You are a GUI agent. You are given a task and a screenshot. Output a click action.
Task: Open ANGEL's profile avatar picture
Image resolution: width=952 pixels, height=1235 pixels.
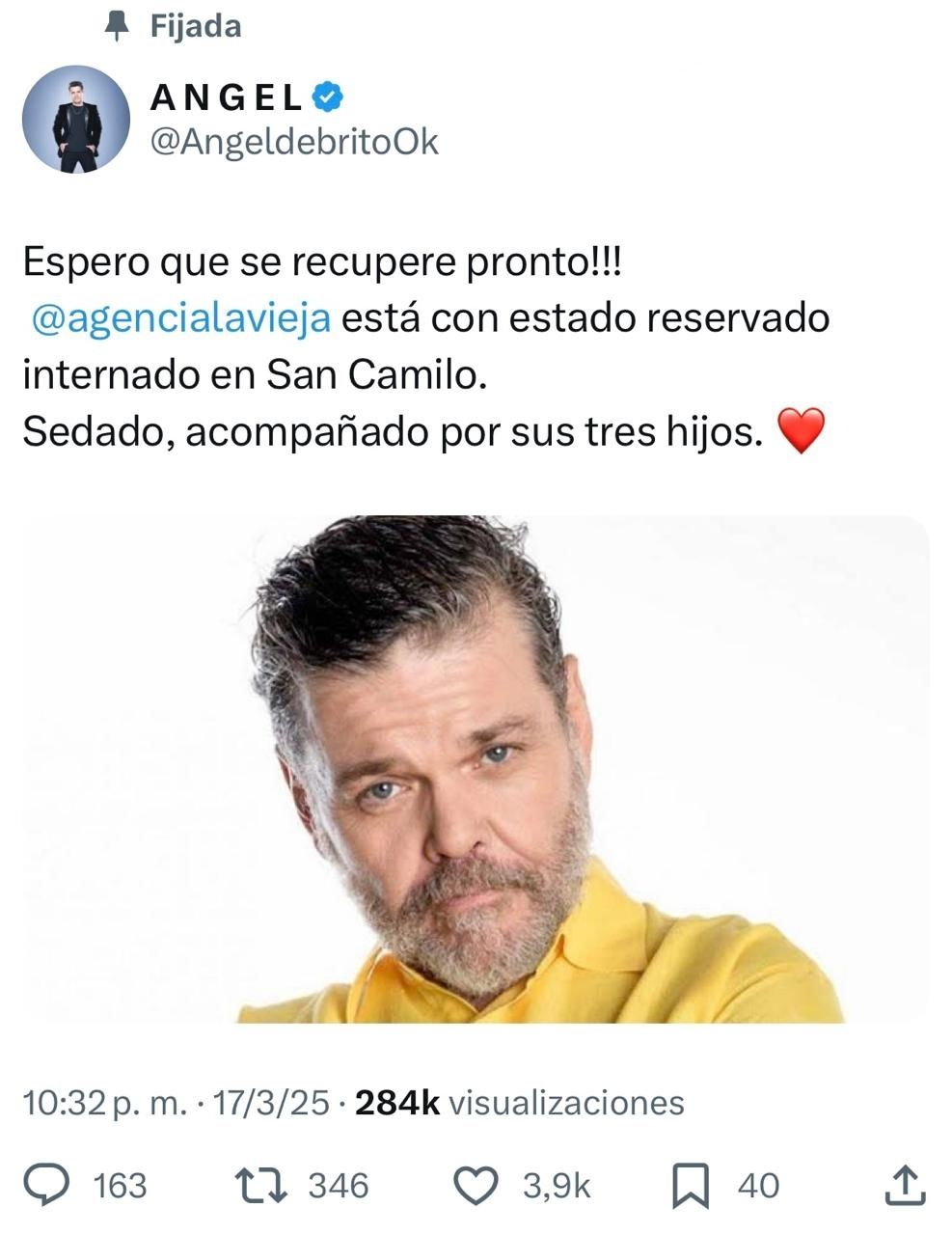[x=75, y=120]
